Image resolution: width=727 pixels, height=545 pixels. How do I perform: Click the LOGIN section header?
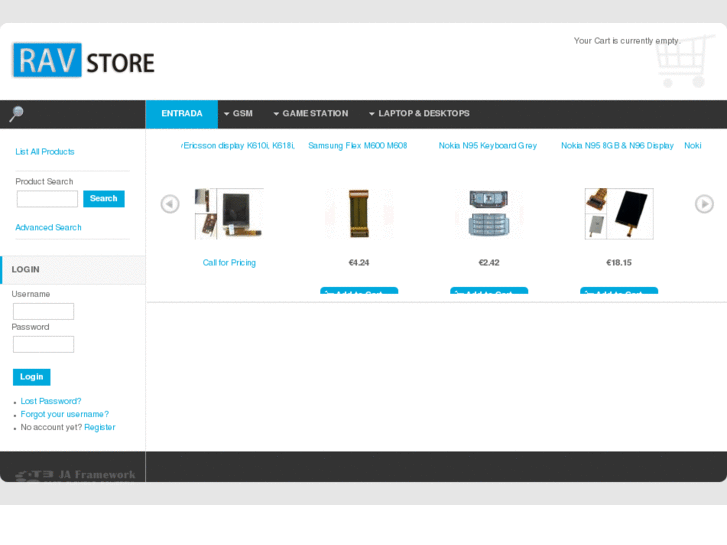coord(73,269)
